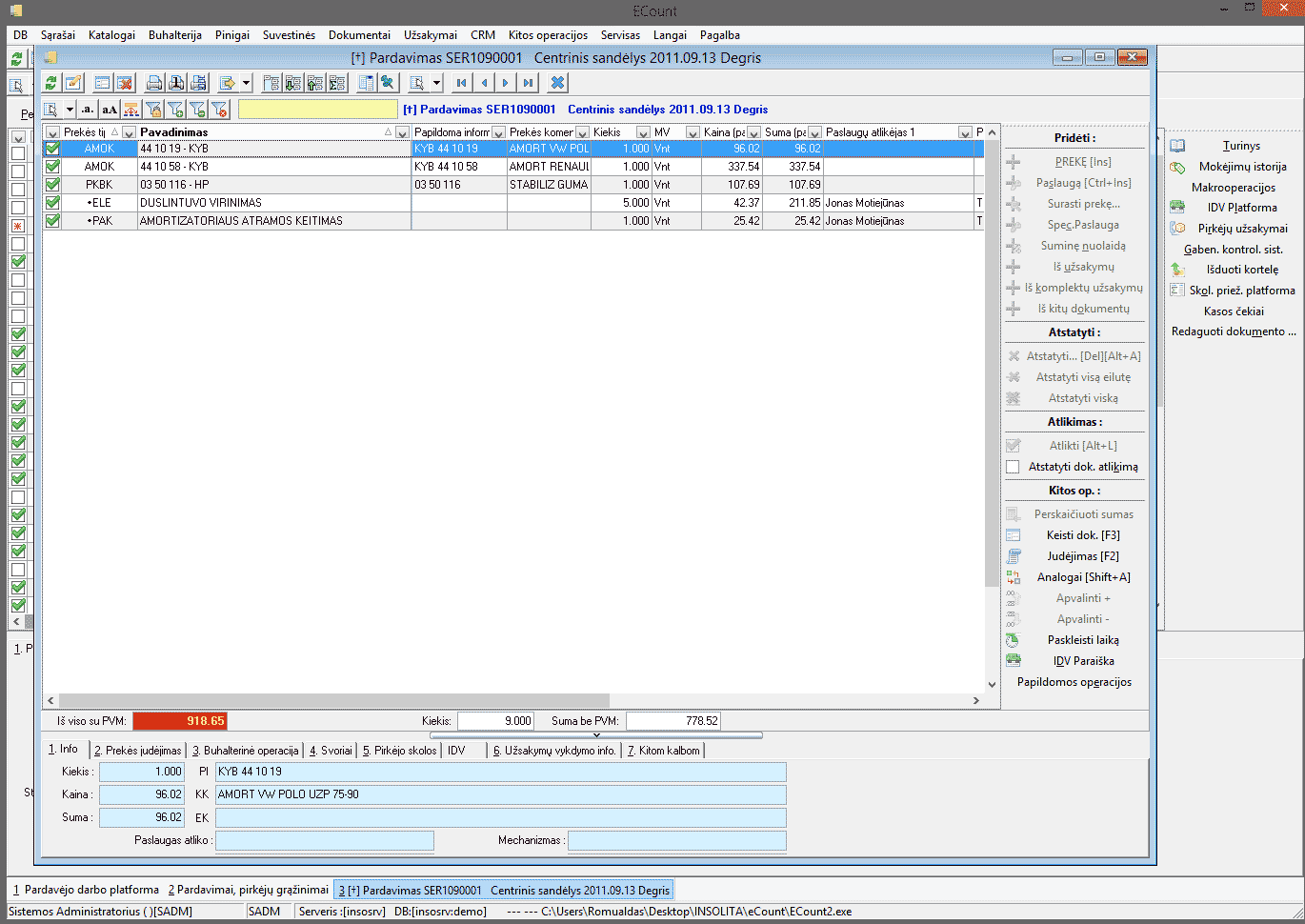1305x924 pixels.
Task: Click the case-sensitive aA search icon
Action: [110, 110]
